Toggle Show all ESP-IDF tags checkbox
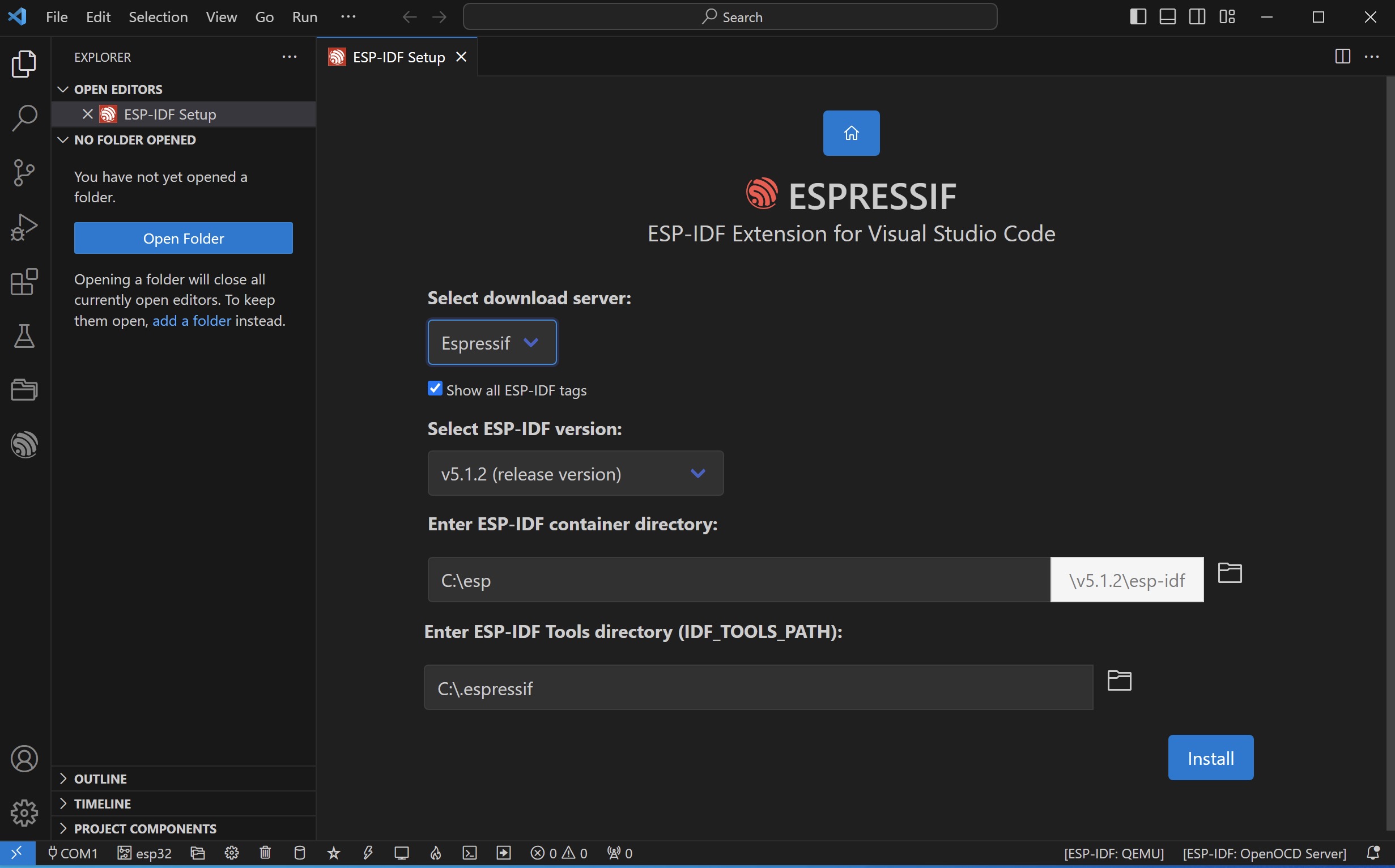This screenshot has width=1395, height=868. (x=435, y=389)
